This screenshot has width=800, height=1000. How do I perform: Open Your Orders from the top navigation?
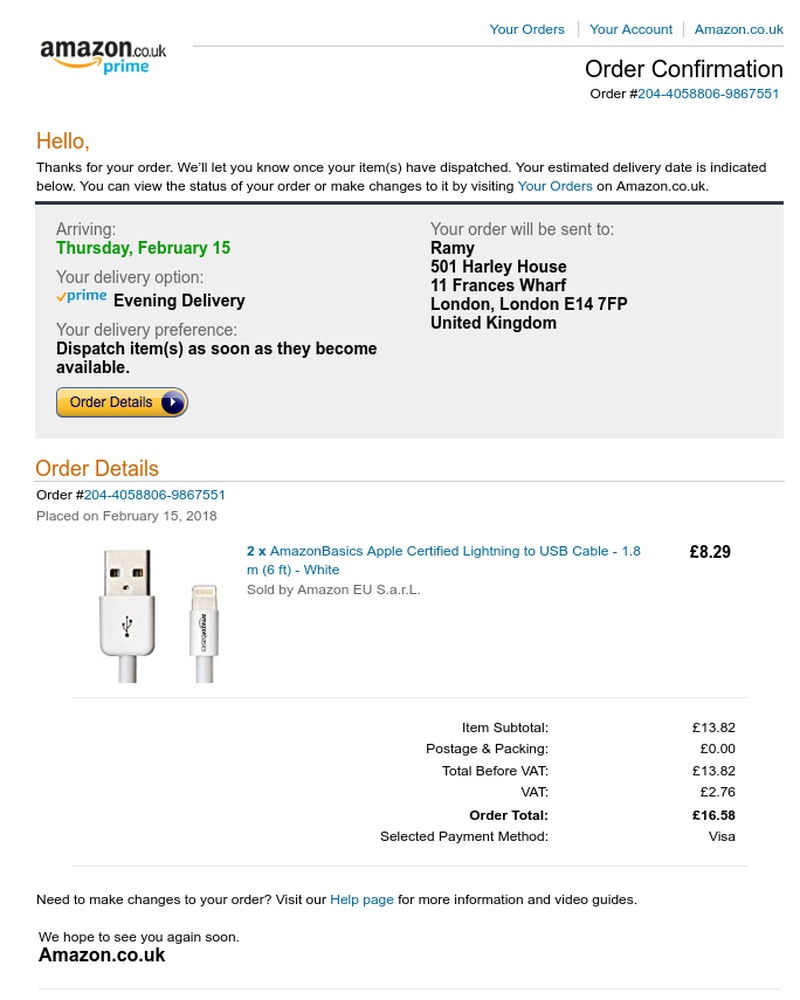(x=527, y=29)
